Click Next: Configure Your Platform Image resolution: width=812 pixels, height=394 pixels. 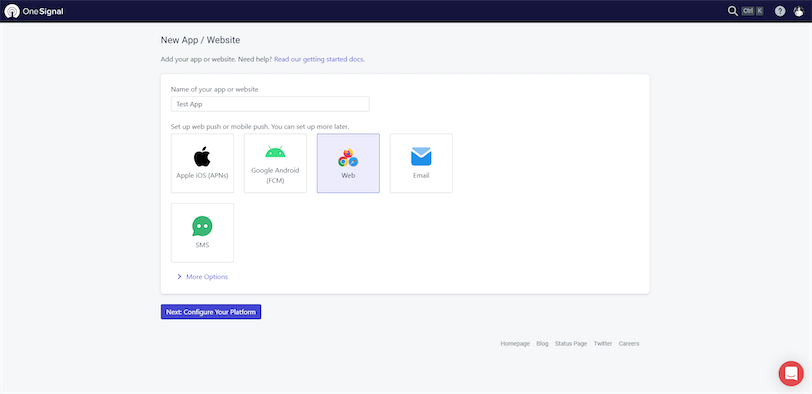click(211, 312)
